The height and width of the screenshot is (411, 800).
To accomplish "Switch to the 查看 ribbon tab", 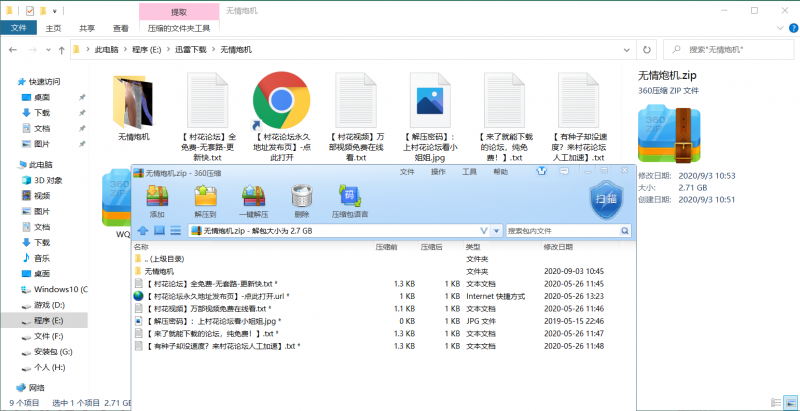I will coord(121,28).
